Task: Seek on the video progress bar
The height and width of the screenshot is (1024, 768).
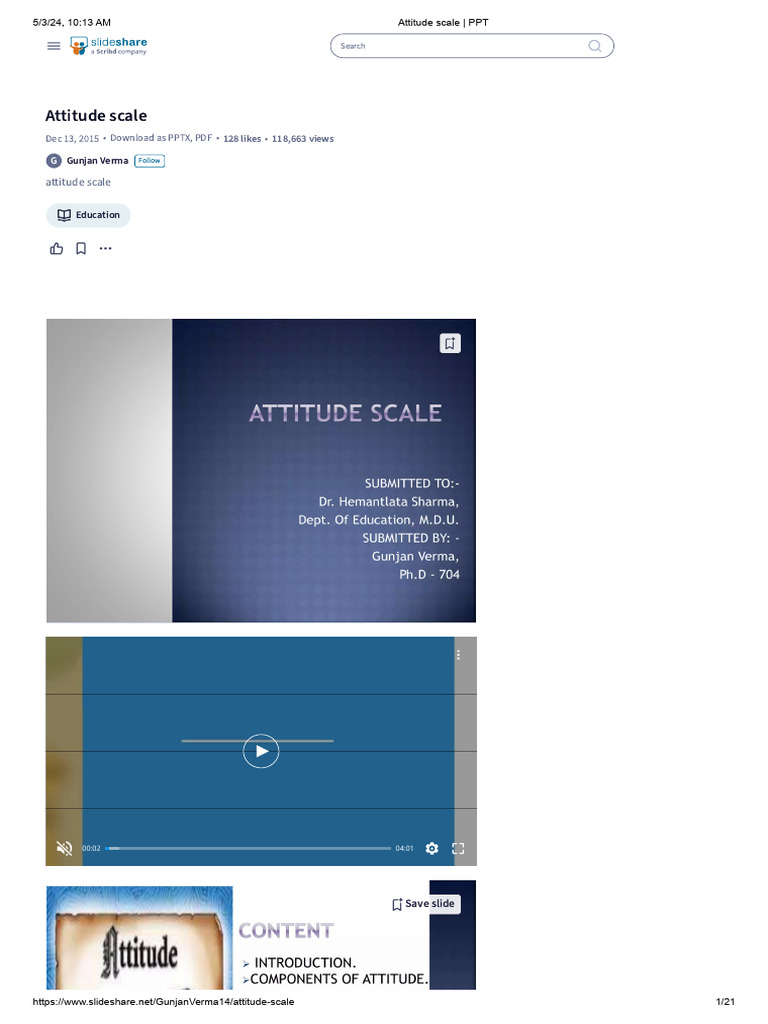Action: (248, 848)
